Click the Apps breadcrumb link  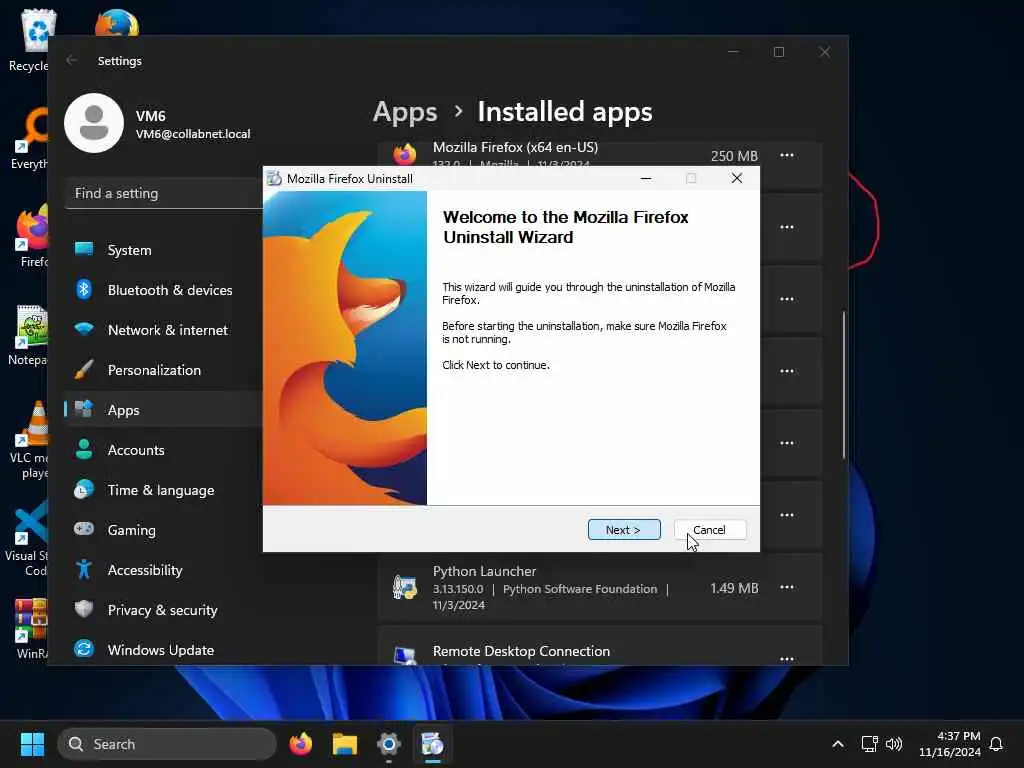pyautogui.click(x=405, y=112)
